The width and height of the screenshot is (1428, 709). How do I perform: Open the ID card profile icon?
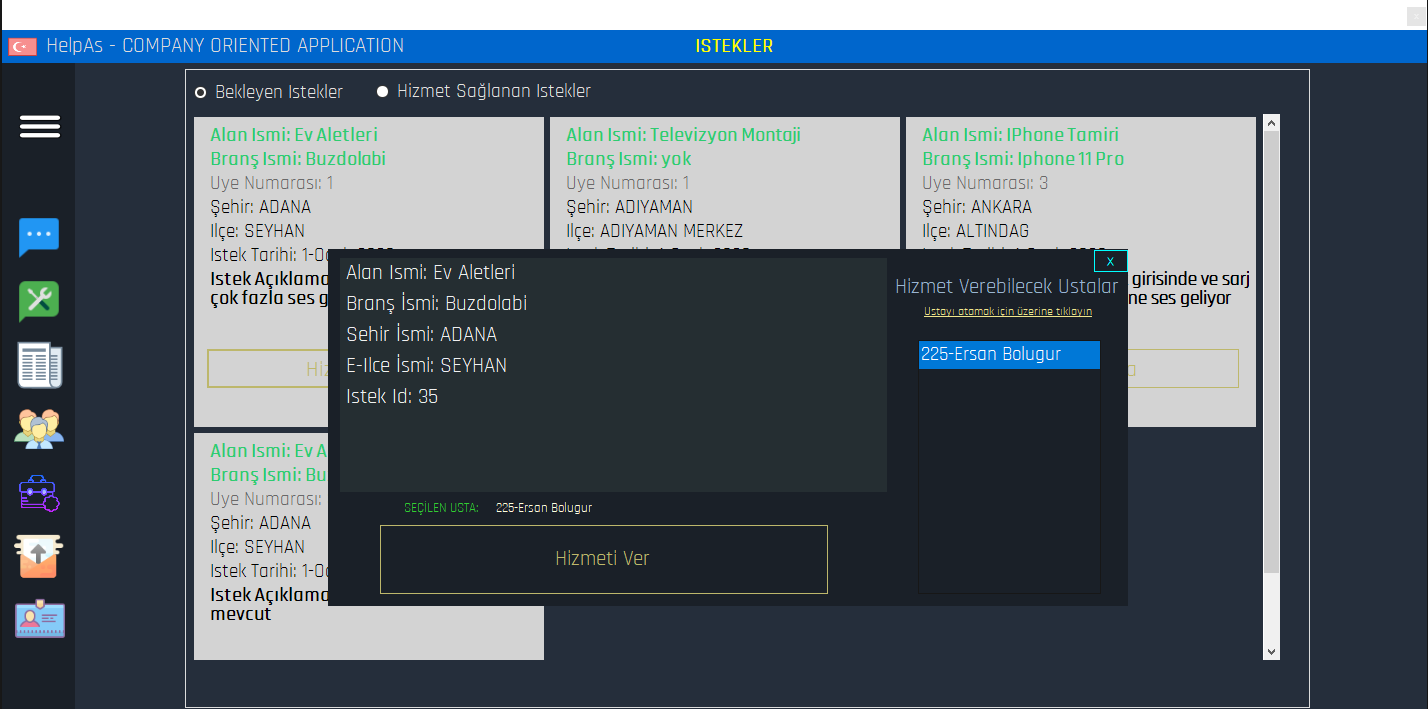pyautogui.click(x=39, y=619)
